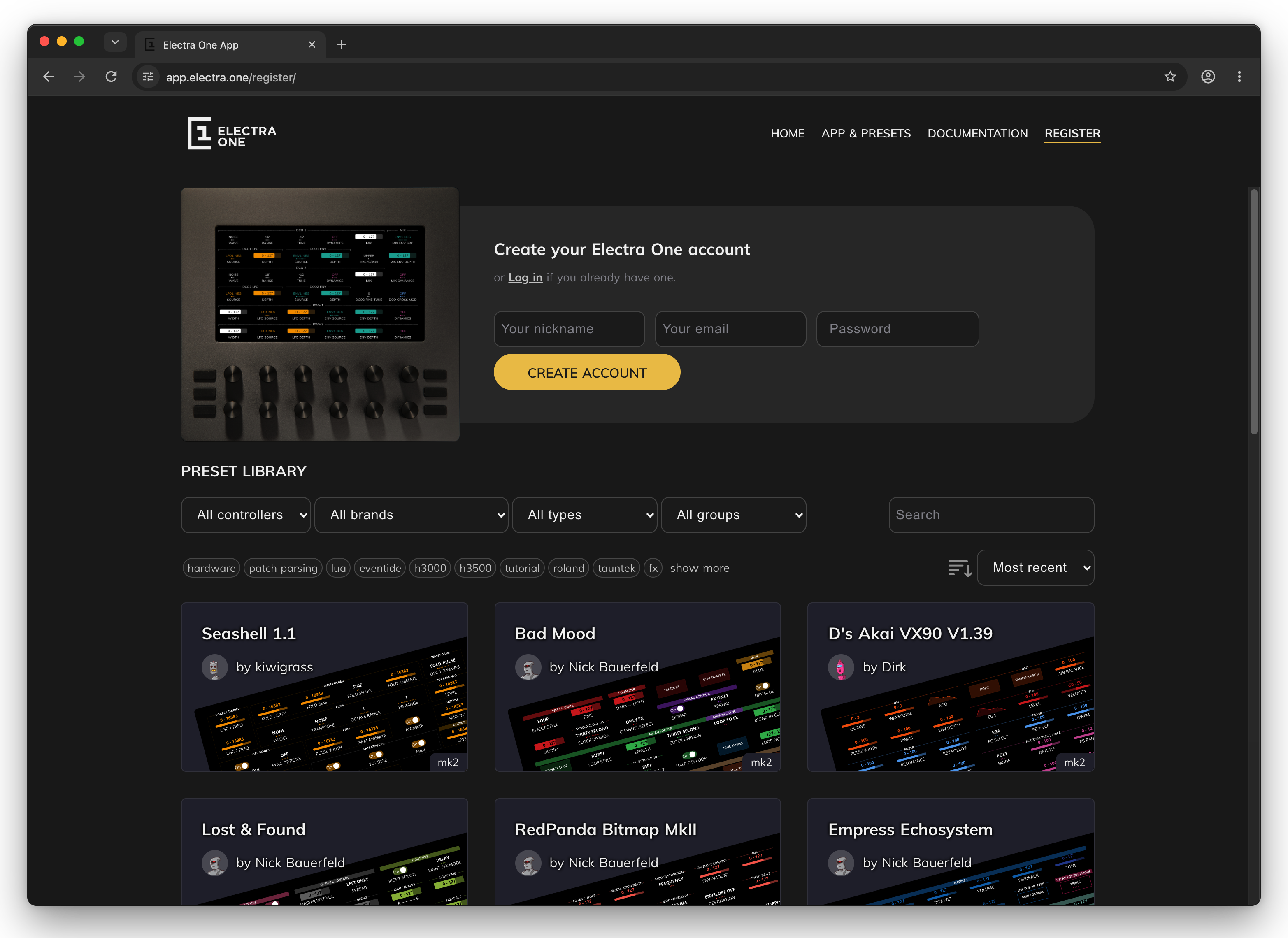The width and height of the screenshot is (1288, 938).
Task: Open the Bad Mood preset card
Action: (x=637, y=687)
